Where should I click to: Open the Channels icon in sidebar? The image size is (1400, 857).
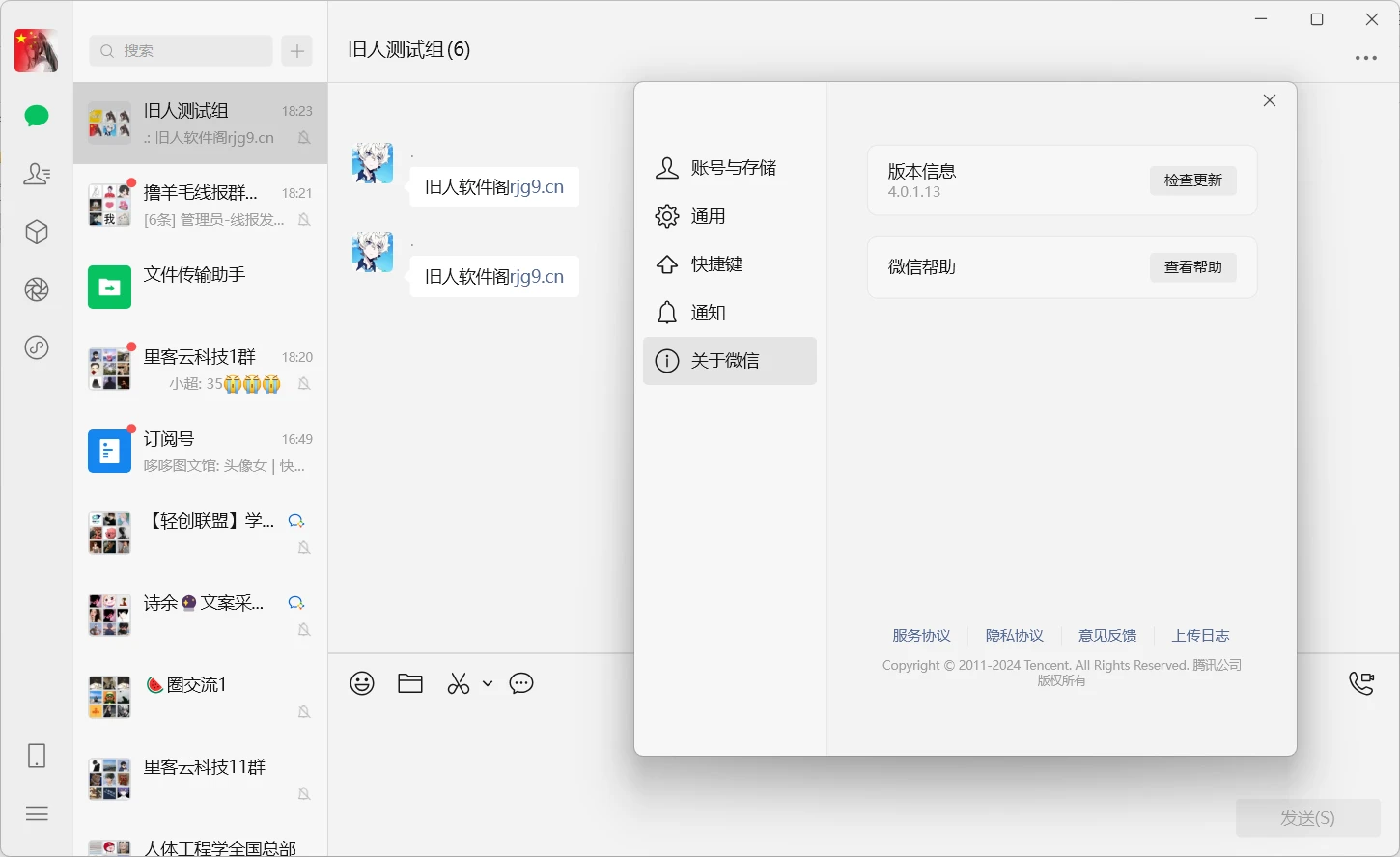(x=37, y=347)
